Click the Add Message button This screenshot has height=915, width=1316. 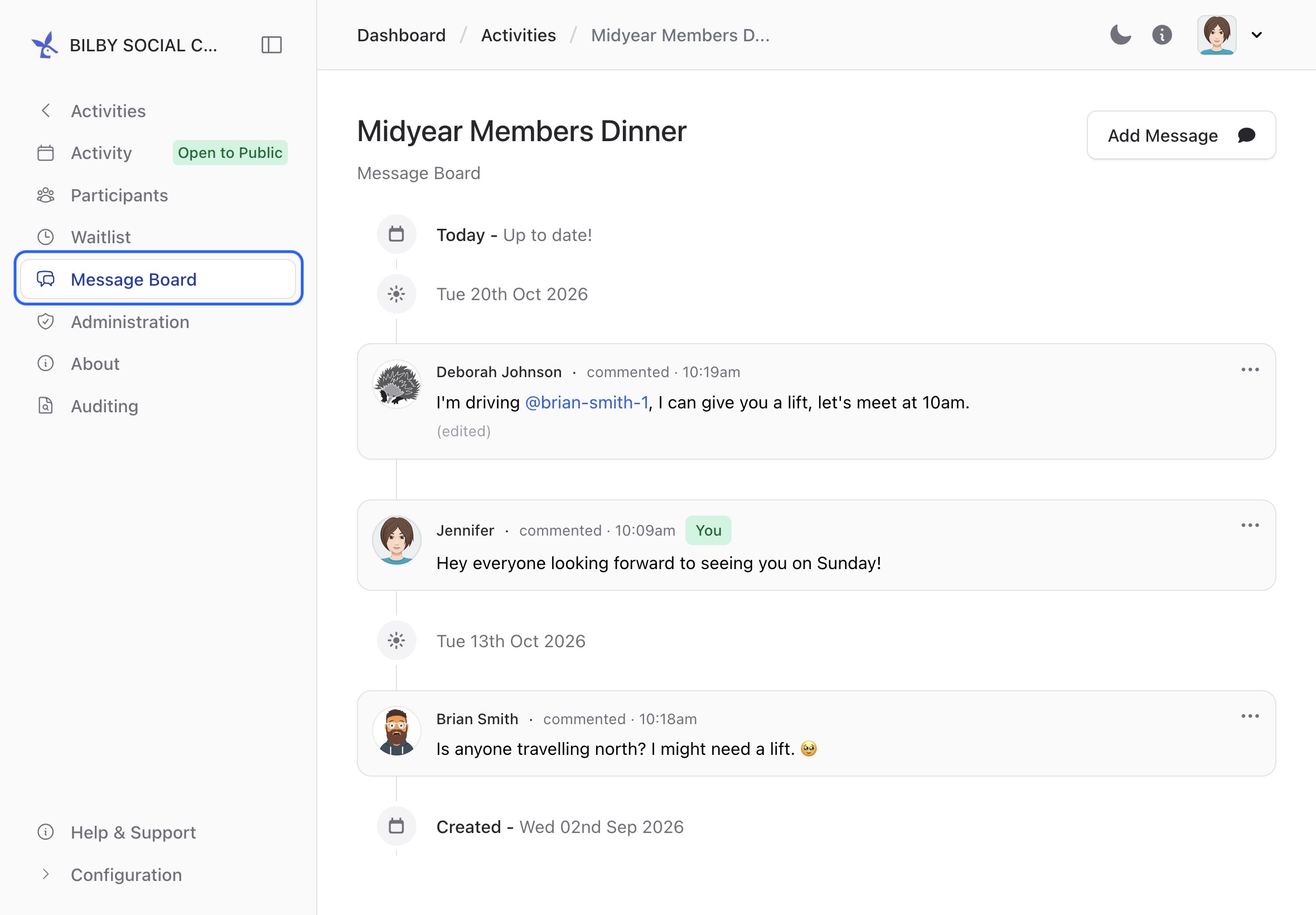click(1181, 136)
